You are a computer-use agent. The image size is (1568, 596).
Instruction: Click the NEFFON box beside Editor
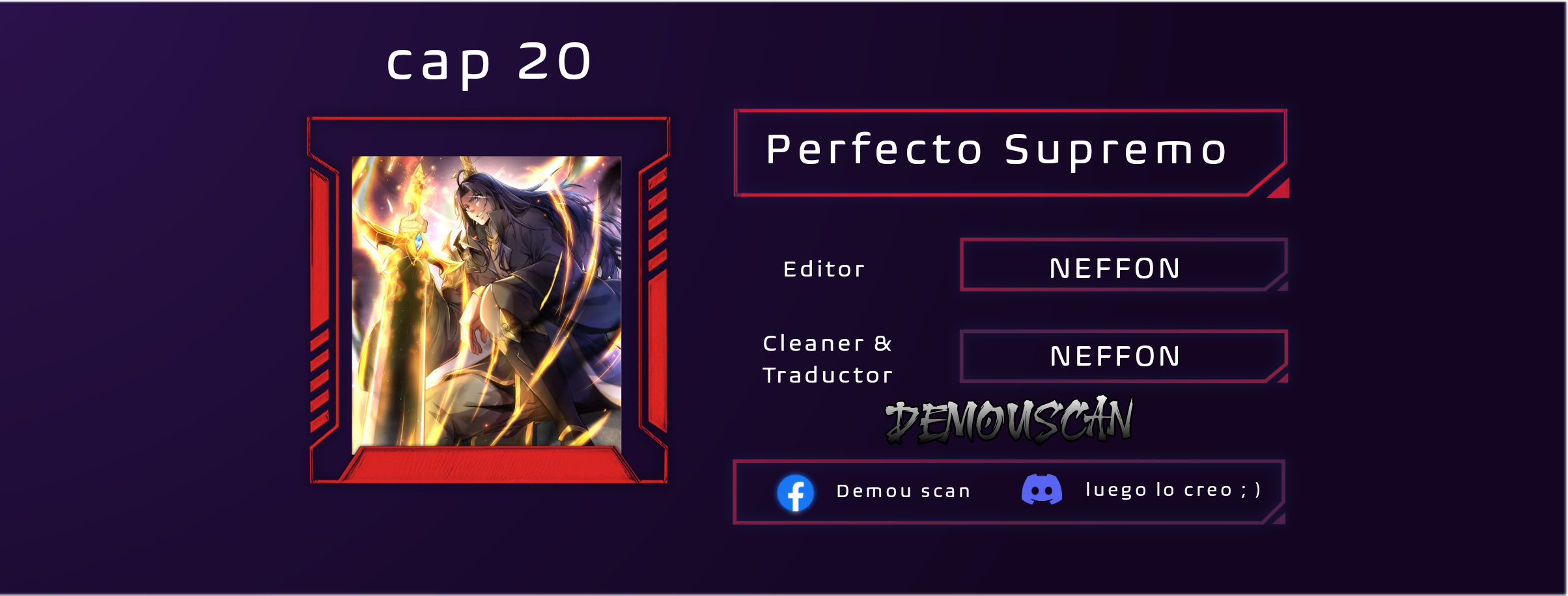1124,265
